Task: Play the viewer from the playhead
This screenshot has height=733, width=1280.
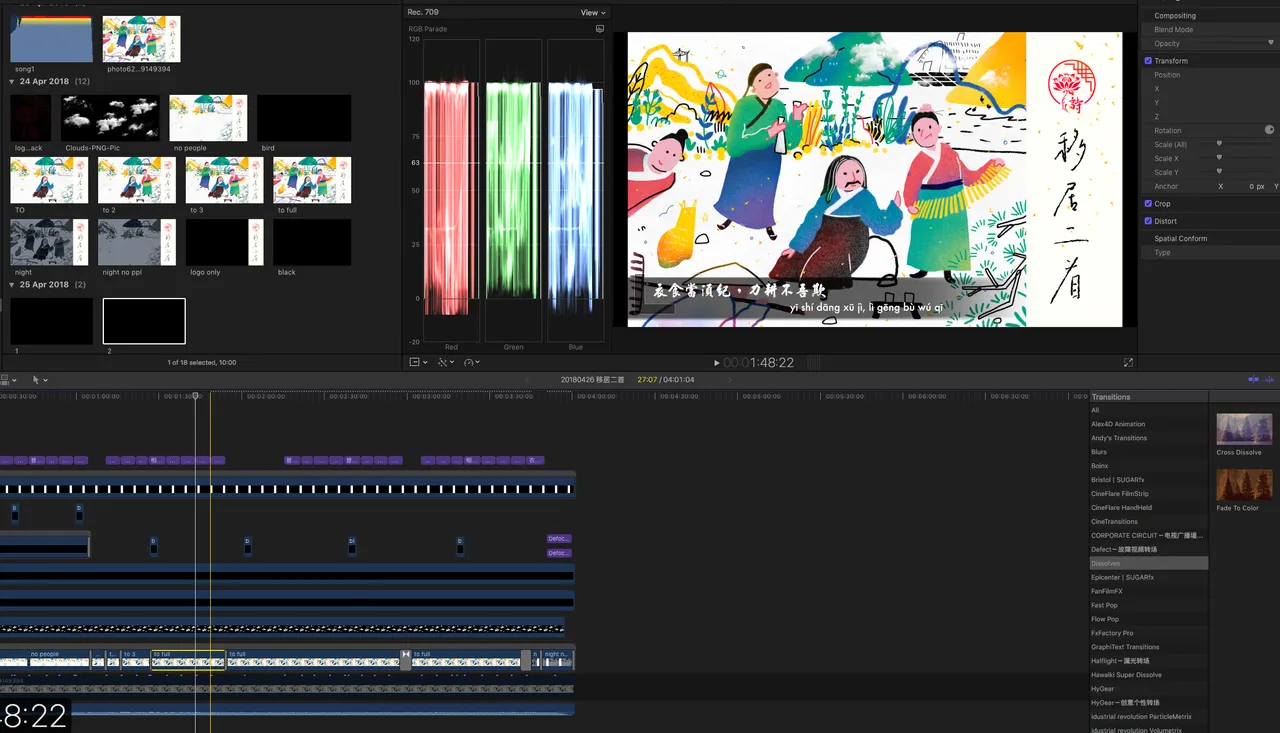Action: point(716,363)
